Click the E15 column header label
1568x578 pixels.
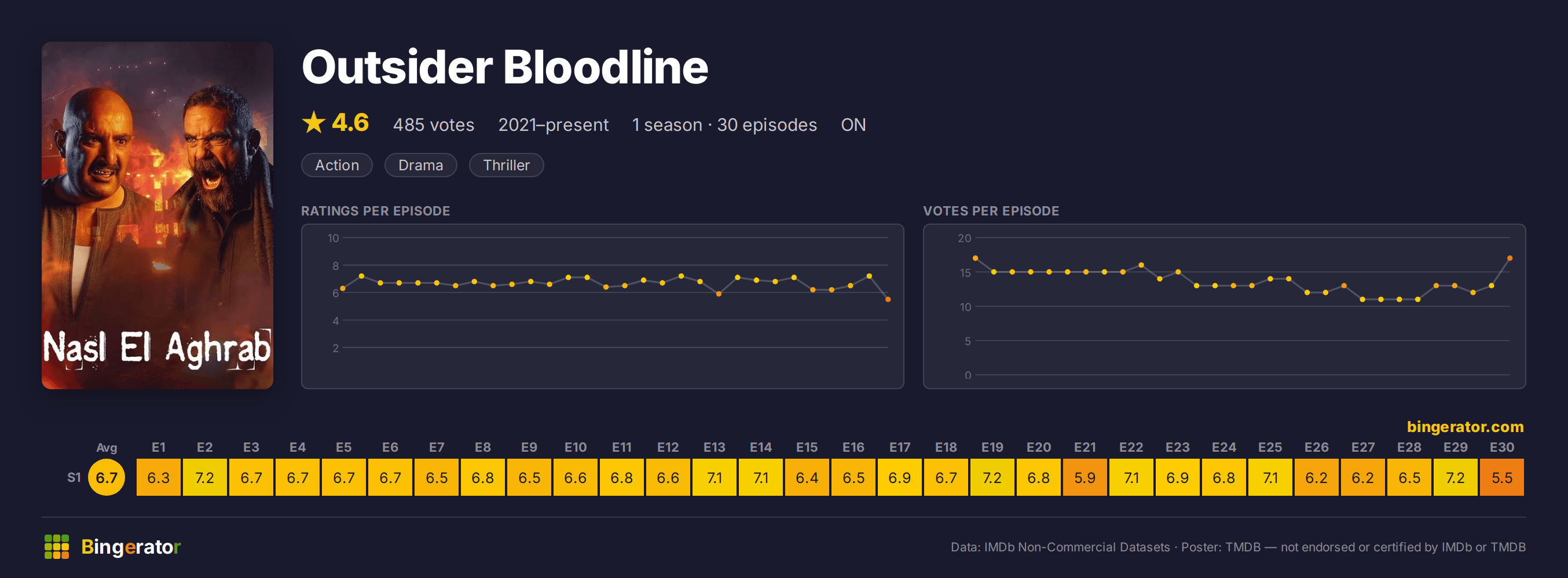pyautogui.click(x=807, y=447)
